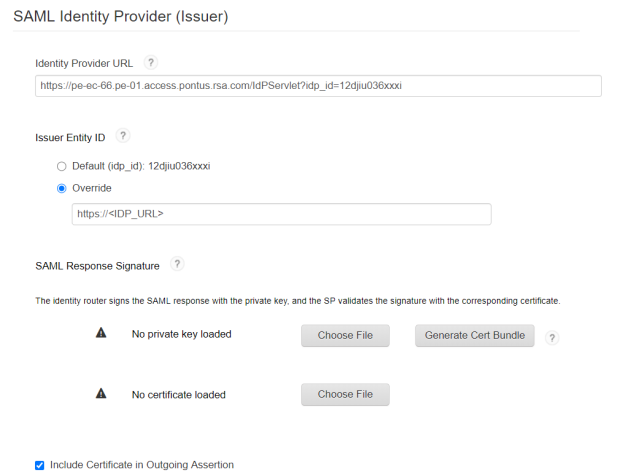Viewport: 624px width, 475px height.
Task: Toggle Include Certificate in Outgoing Assertion checkbox
Action: coord(40,465)
